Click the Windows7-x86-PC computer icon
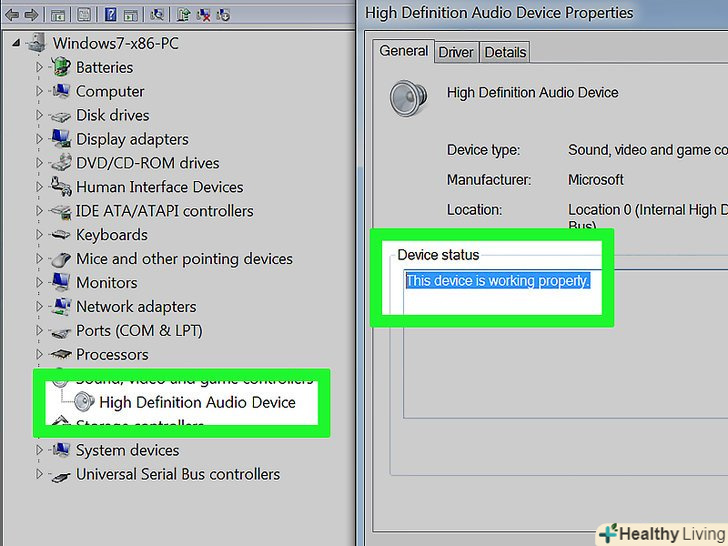This screenshot has height=546, width=728. pos(37,43)
